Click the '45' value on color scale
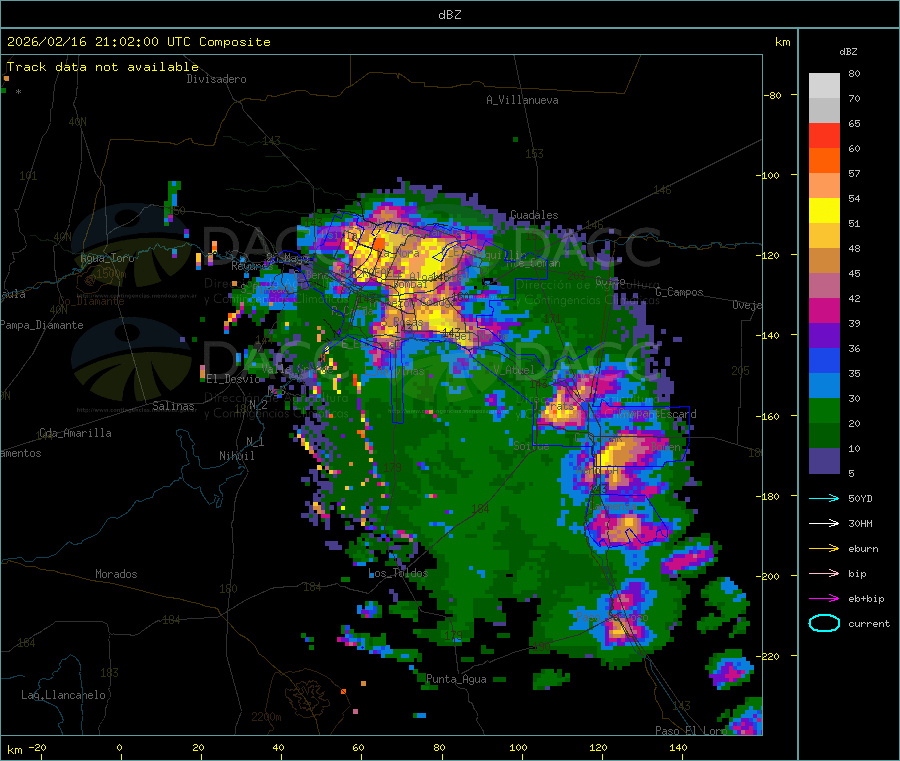Viewport: 900px width, 761px height. [x=854, y=273]
